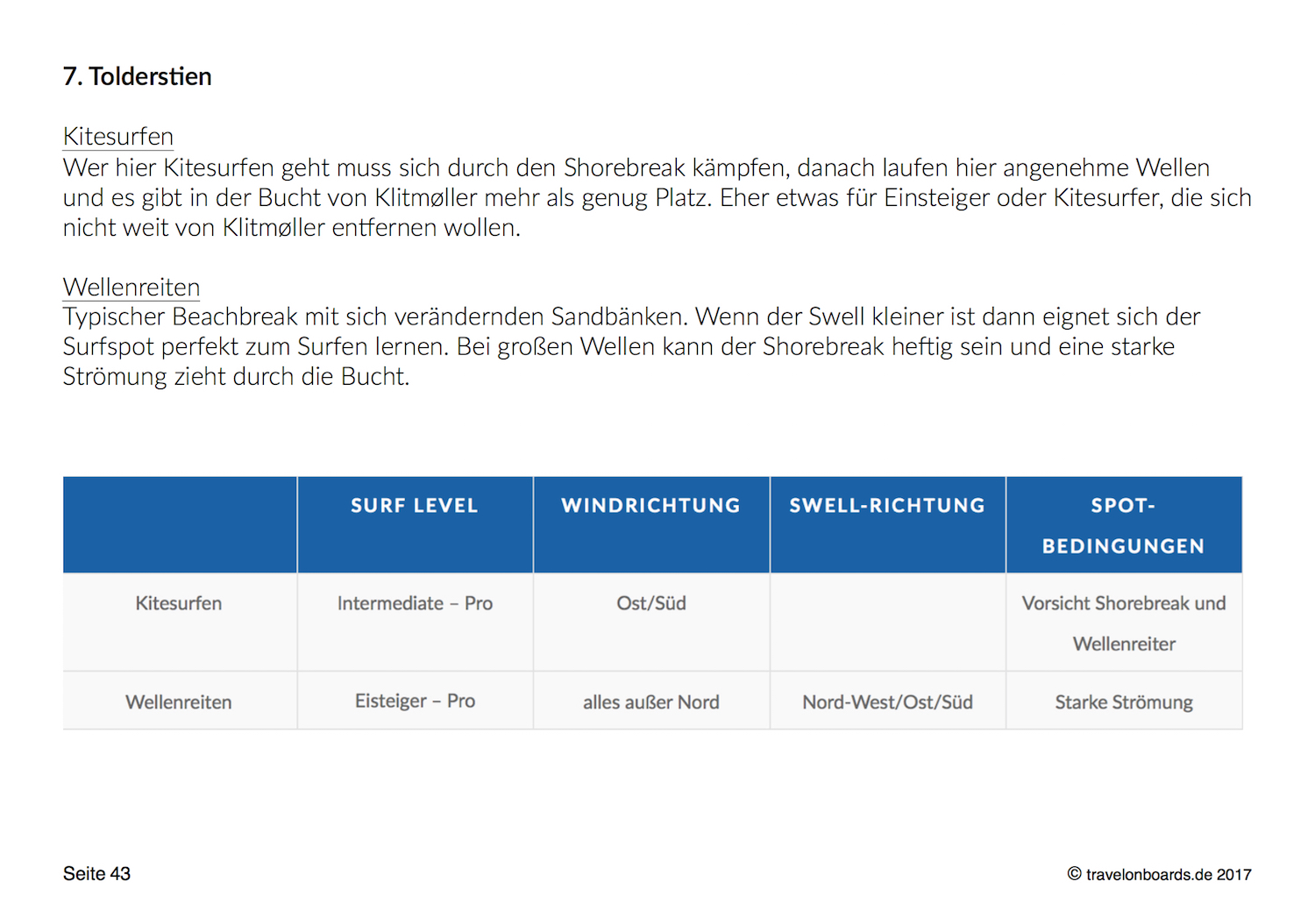Click the 'Starke Strömung' cell

pyautogui.click(x=1124, y=701)
